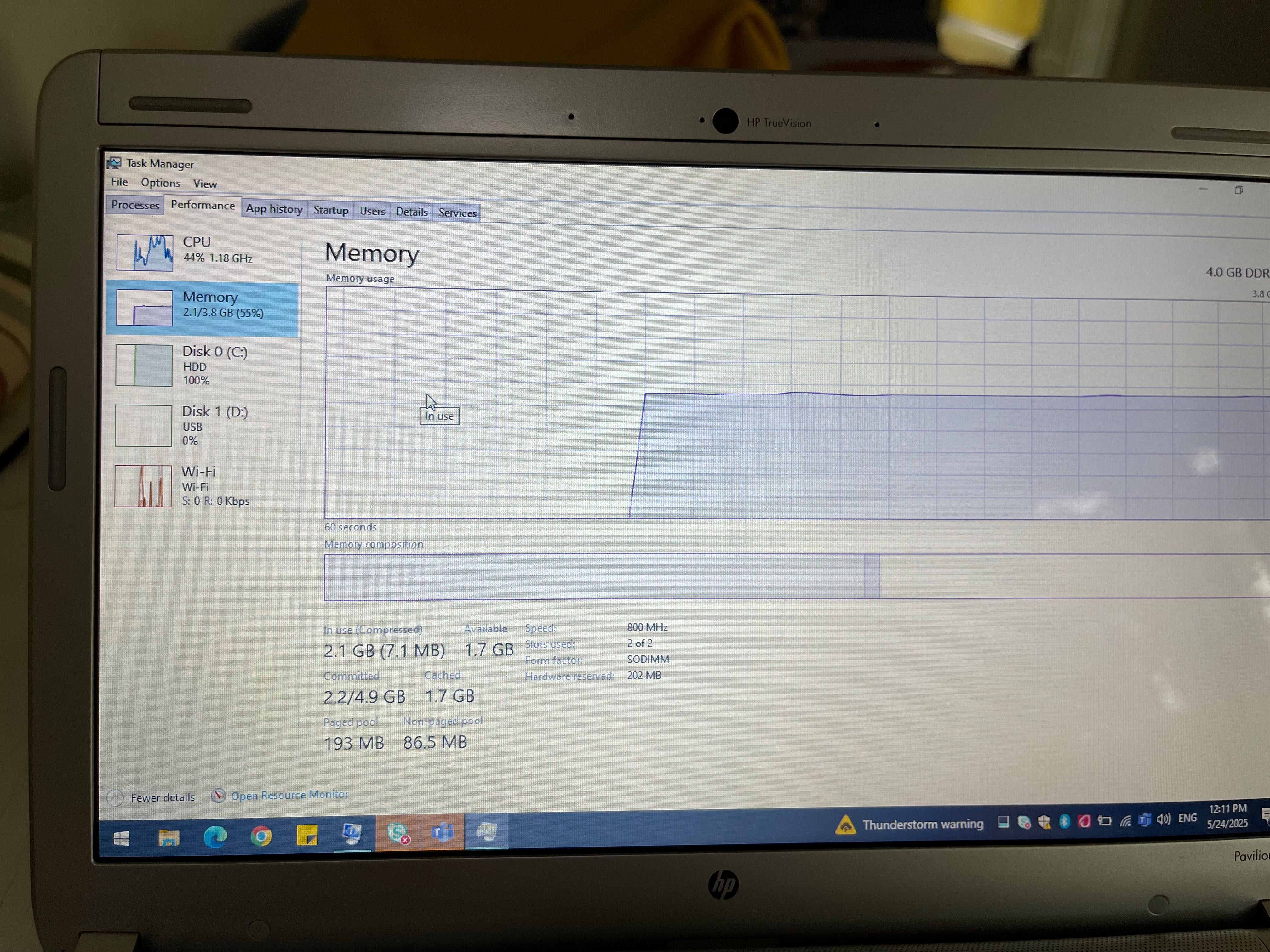Image resolution: width=1270 pixels, height=952 pixels.
Task: Open Sticky Notes from taskbar
Action: coord(306,835)
